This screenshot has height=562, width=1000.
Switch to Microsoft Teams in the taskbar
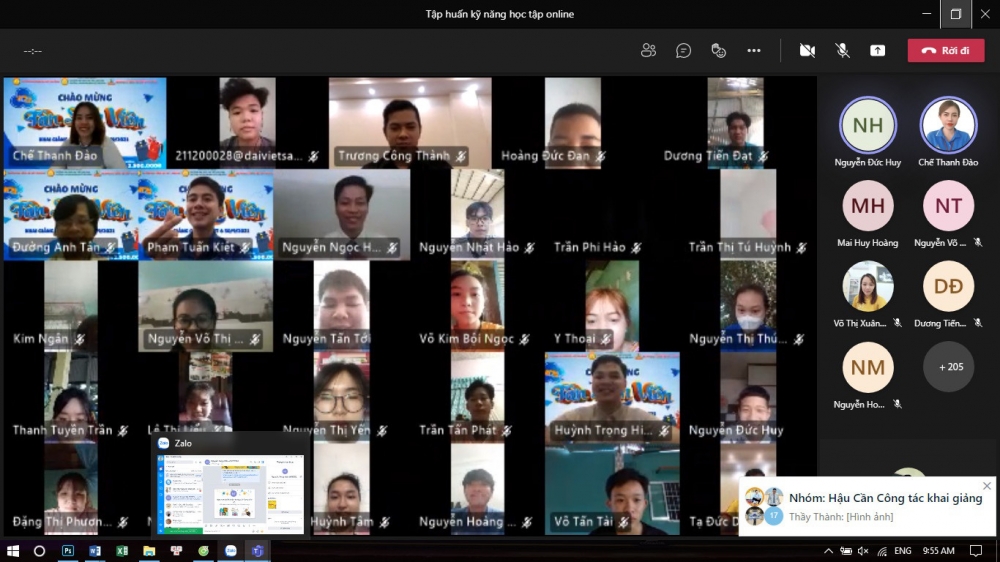(x=257, y=551)
